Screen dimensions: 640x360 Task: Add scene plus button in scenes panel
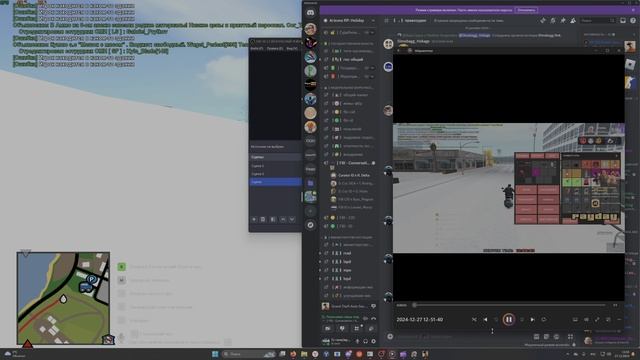(254, 220)
